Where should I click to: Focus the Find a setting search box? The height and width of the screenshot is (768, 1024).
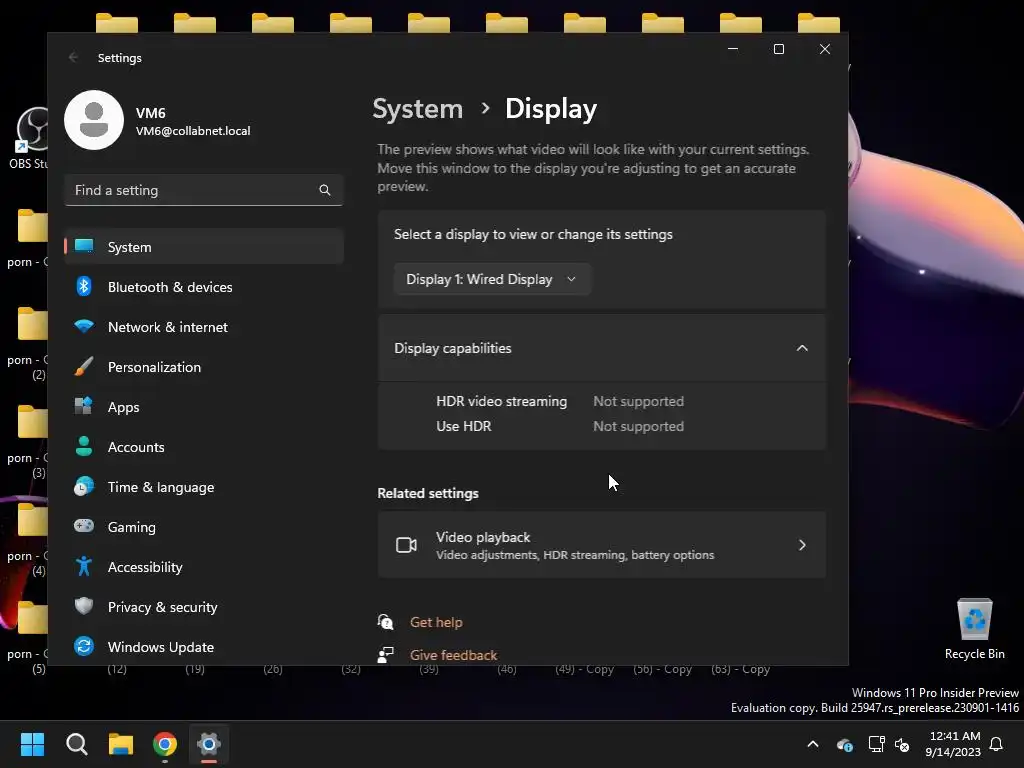pos(204,190)
